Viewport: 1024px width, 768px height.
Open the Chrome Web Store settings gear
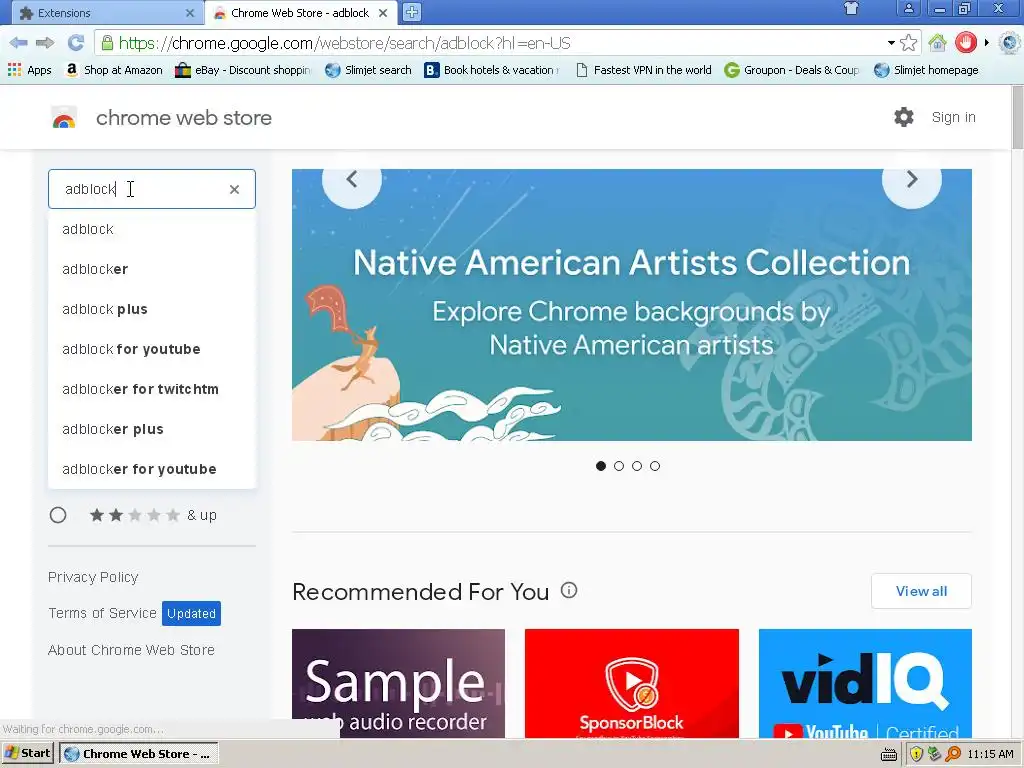(x=904, y=117)
